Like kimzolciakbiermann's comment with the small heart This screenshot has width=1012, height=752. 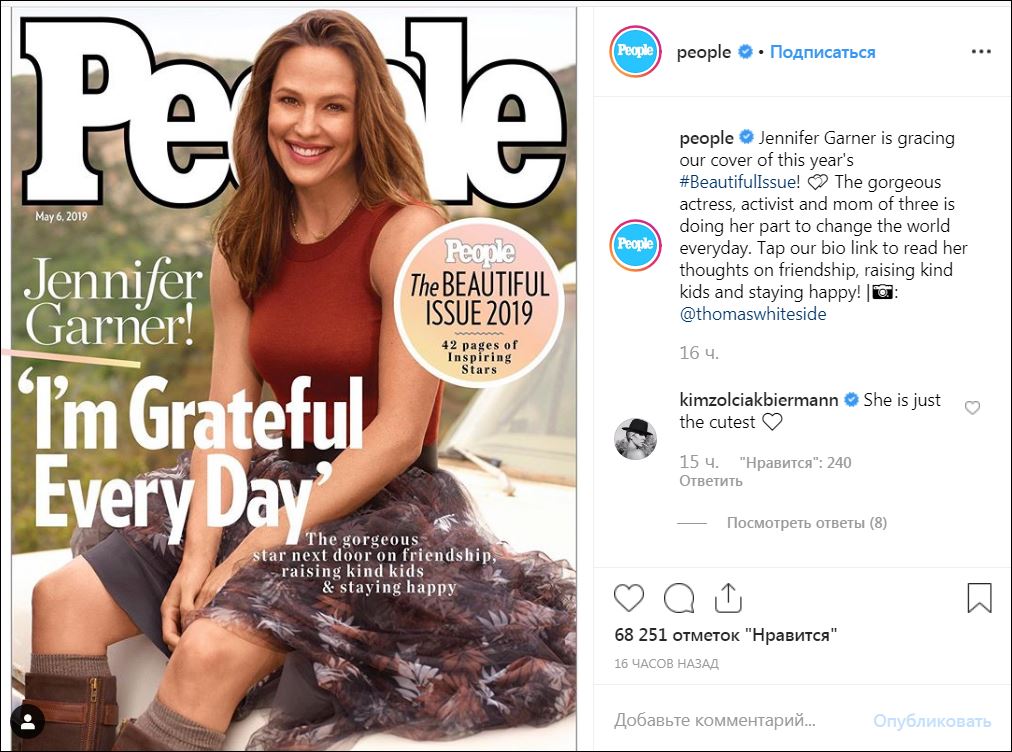[x=972, y=408]
